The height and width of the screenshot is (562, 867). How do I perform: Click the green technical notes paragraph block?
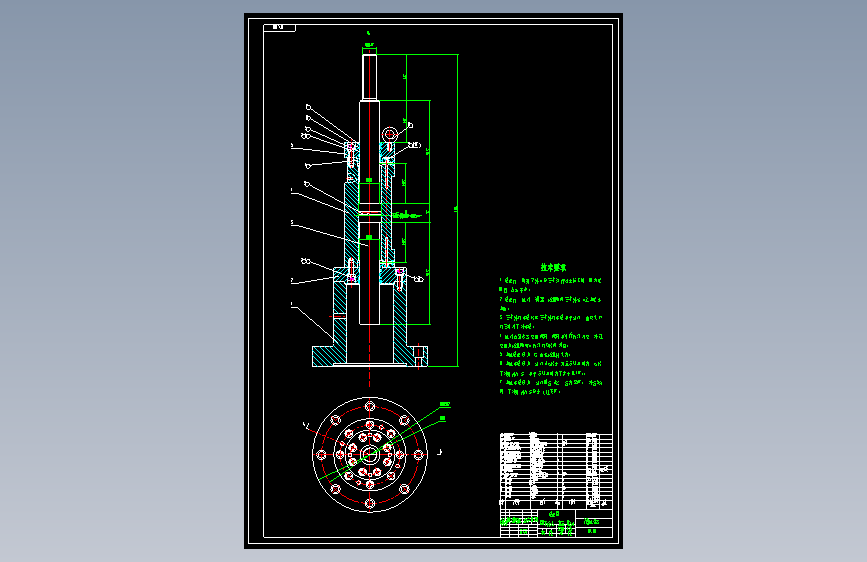point(551,336)
